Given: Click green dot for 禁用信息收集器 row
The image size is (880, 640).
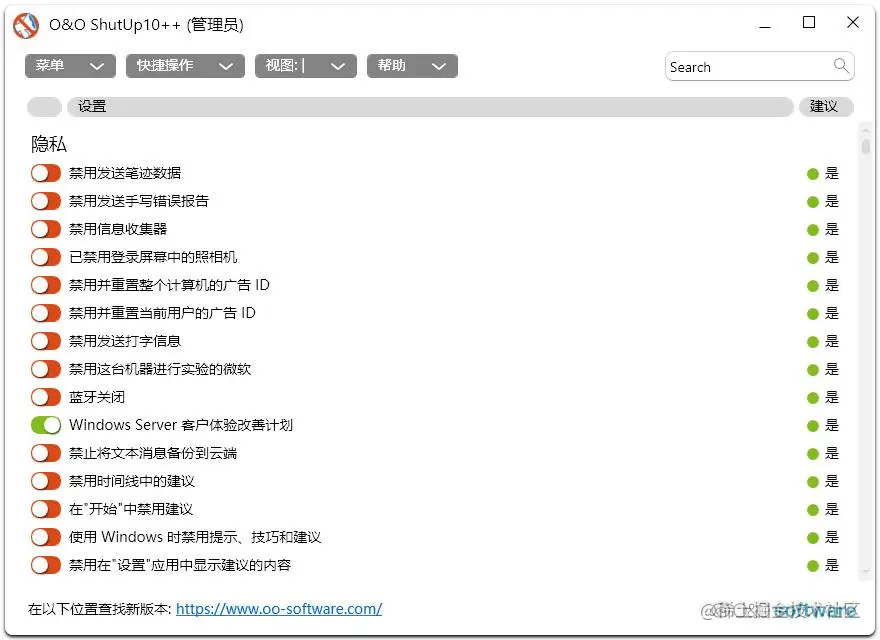Looking at the screenshot, I should pos(813,230).
